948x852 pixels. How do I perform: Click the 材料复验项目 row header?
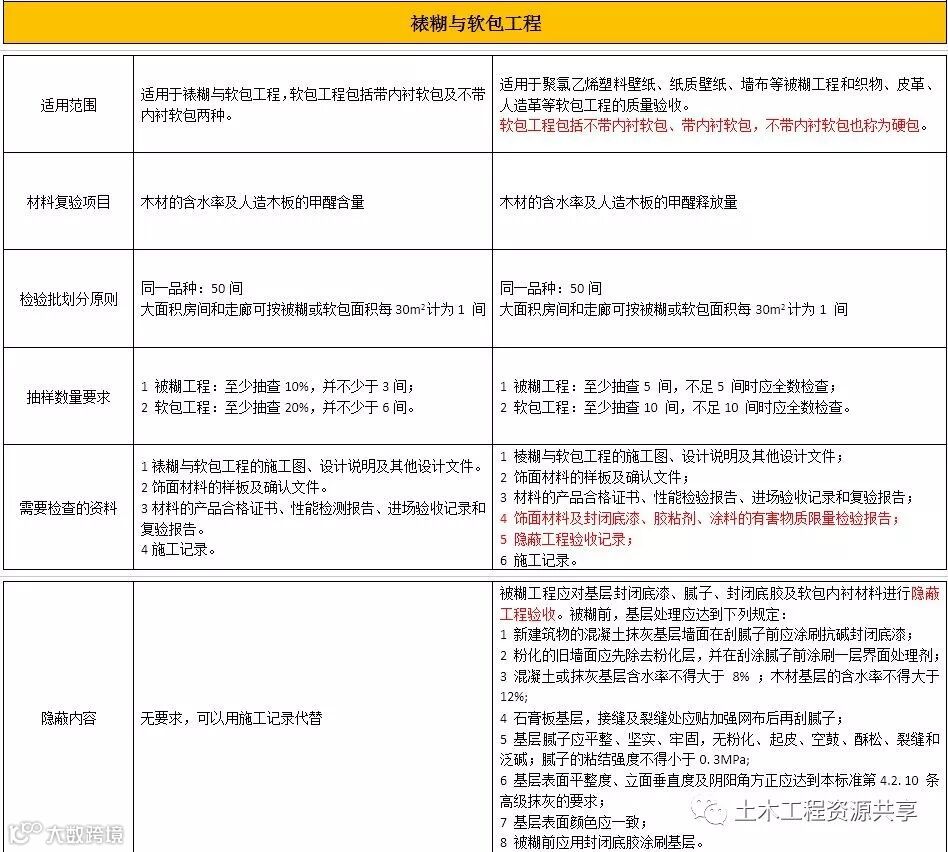pos(68,200)
